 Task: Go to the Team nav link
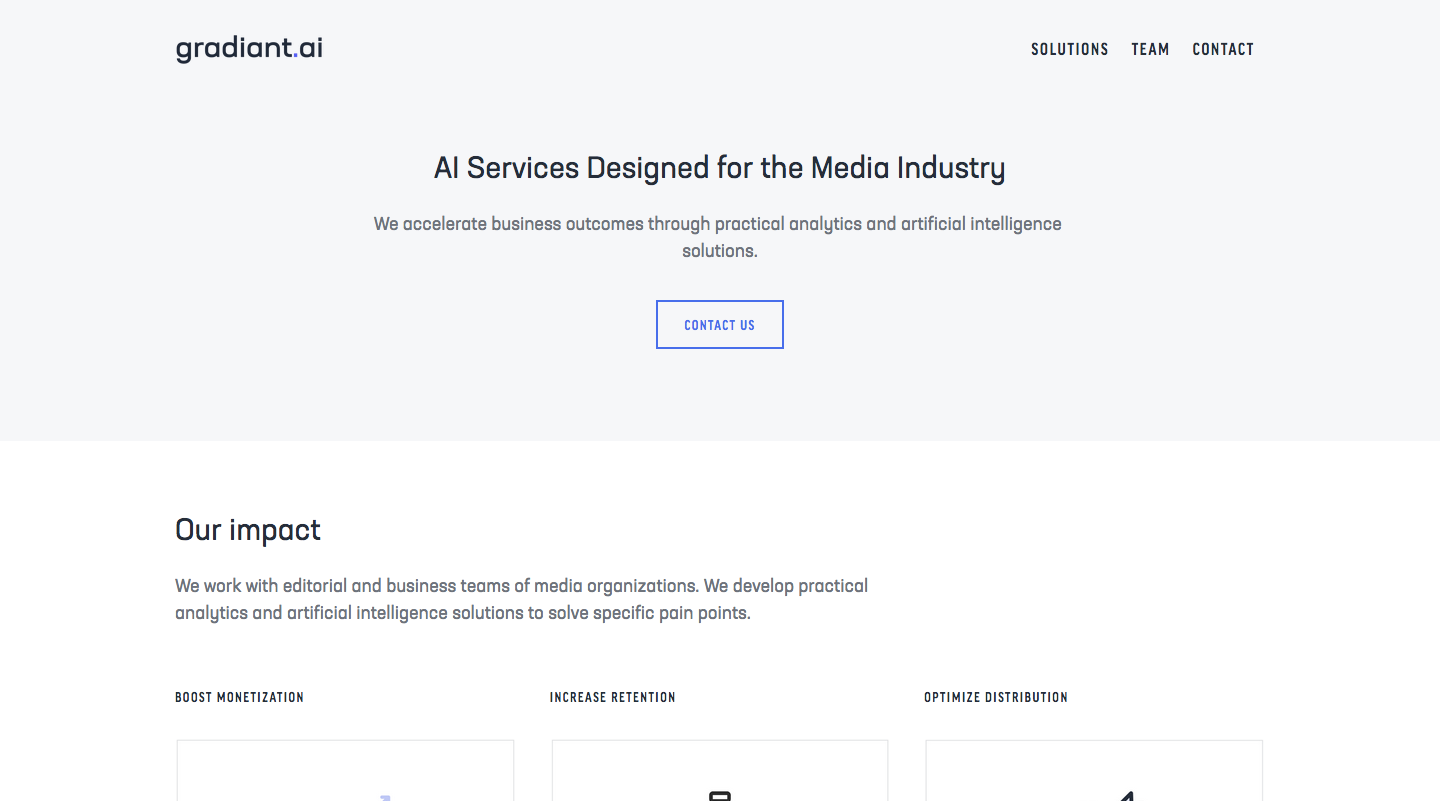tap(1150, 49)
